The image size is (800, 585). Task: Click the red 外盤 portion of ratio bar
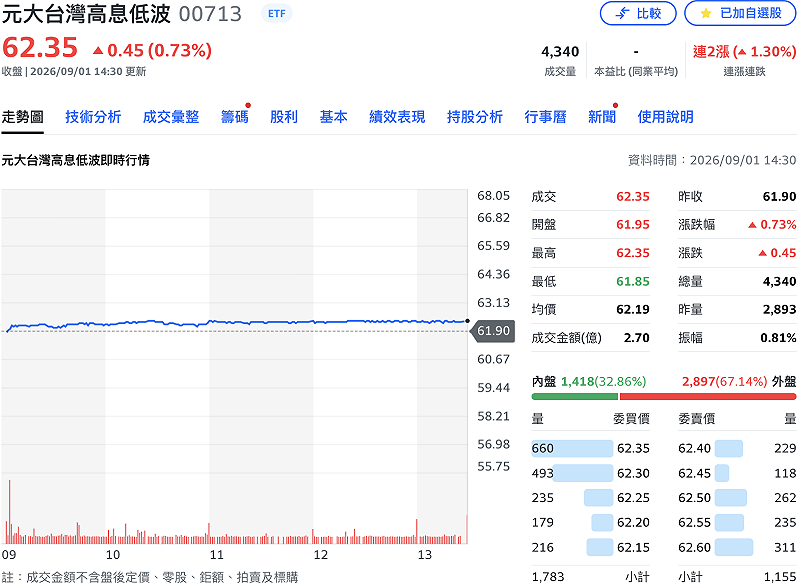tap(708, 396)
